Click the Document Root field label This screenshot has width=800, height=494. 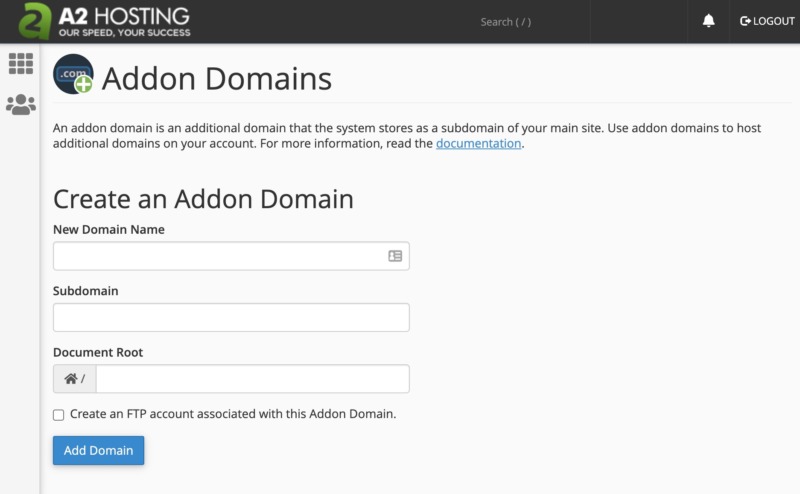(98, 352)
